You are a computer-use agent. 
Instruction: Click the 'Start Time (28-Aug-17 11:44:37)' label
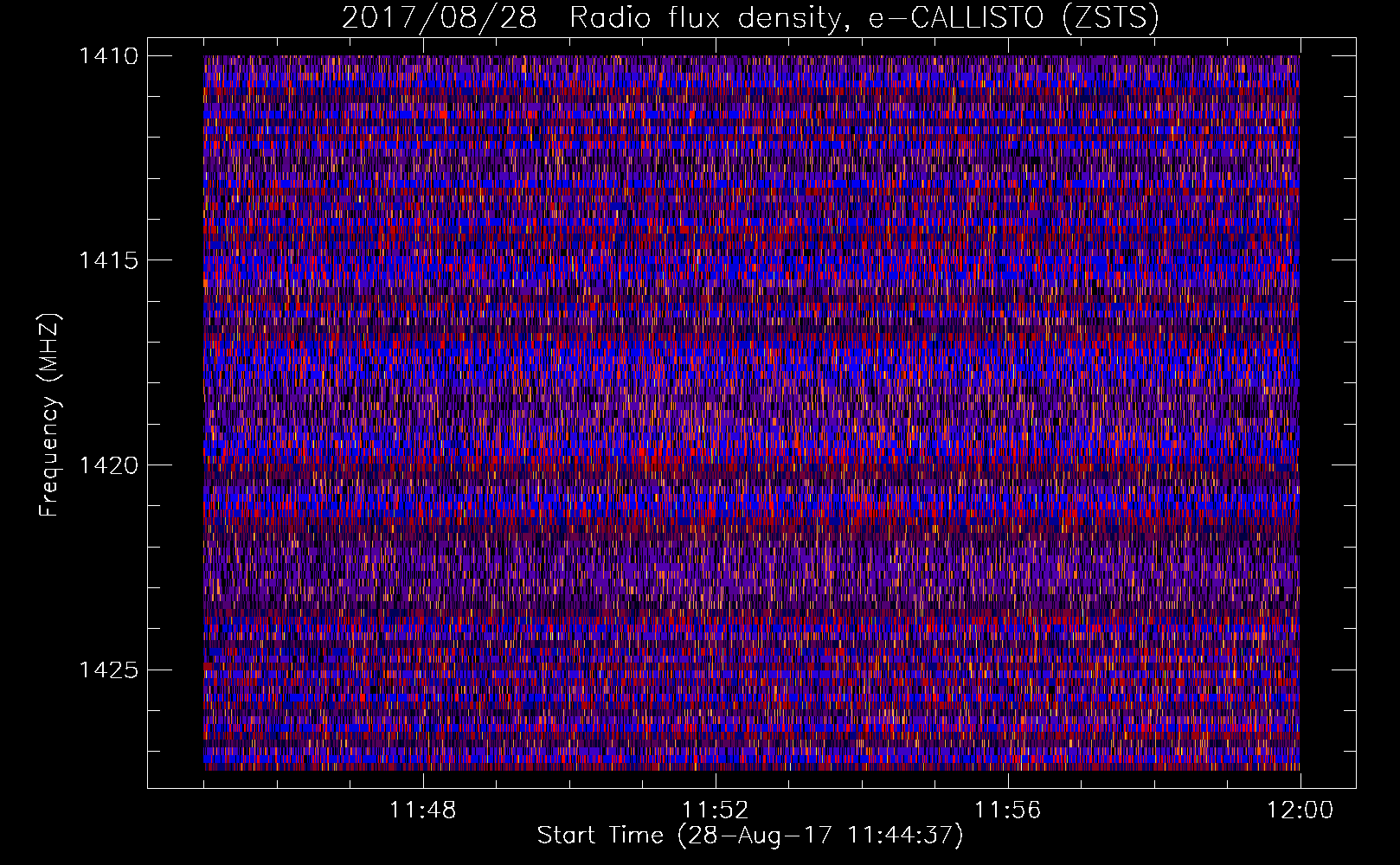pos(750,836)
